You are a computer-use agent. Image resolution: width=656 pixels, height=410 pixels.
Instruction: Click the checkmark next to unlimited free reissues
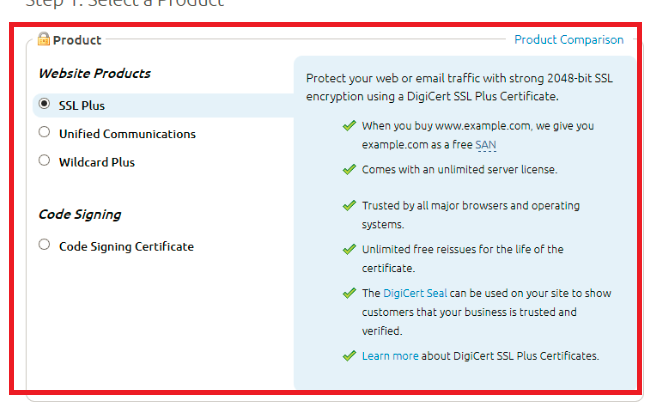(349, 249)
